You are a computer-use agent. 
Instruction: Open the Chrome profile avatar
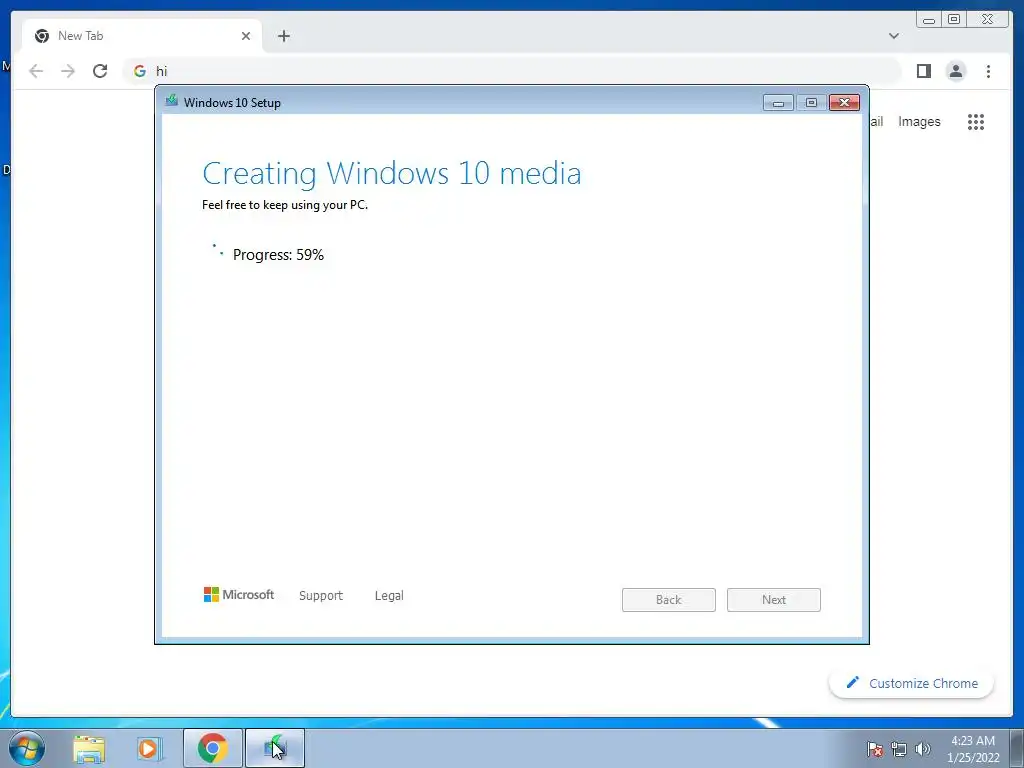tap(955, 71)
